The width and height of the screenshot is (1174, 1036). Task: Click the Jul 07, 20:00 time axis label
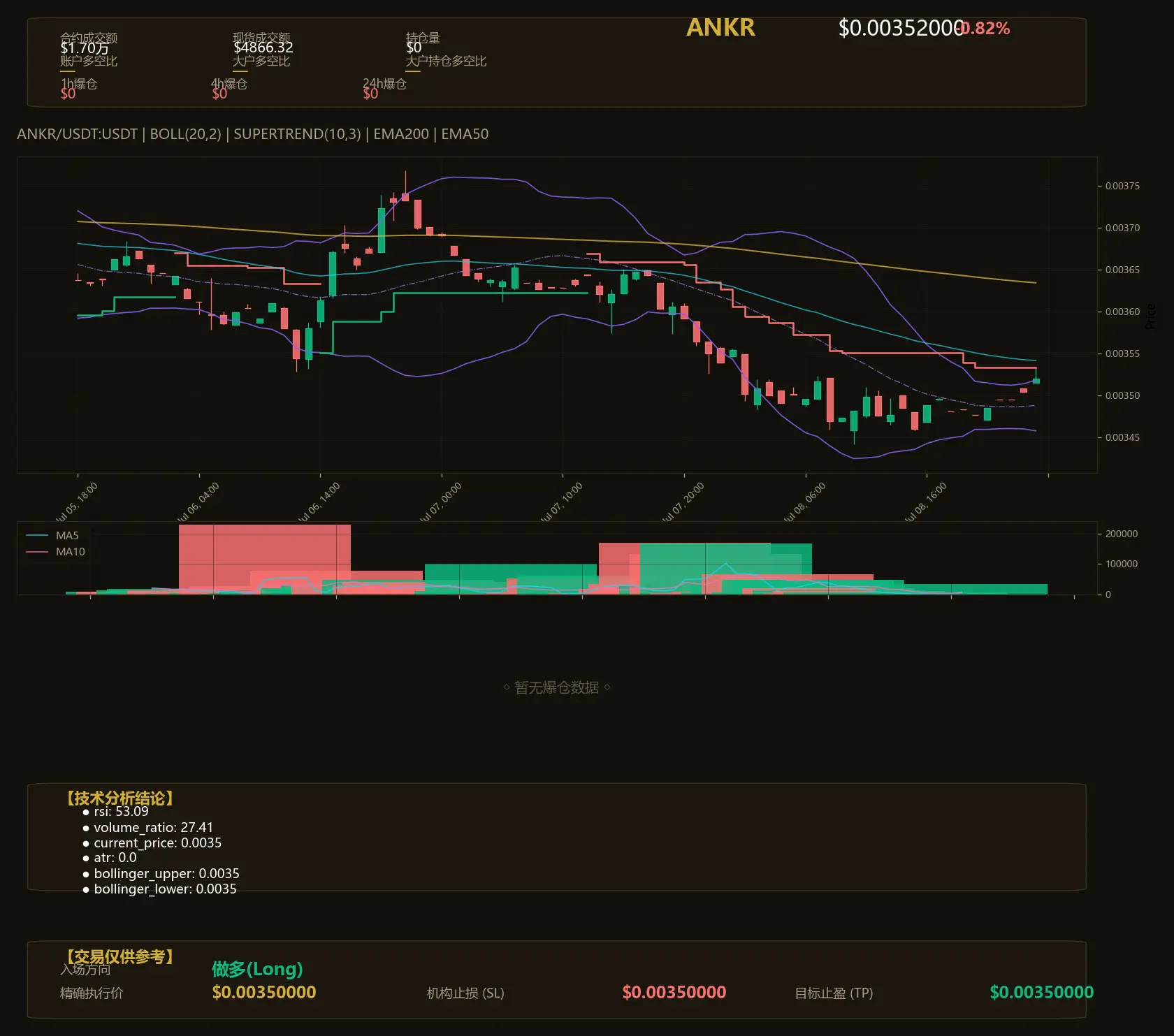[x=683, y=502]
